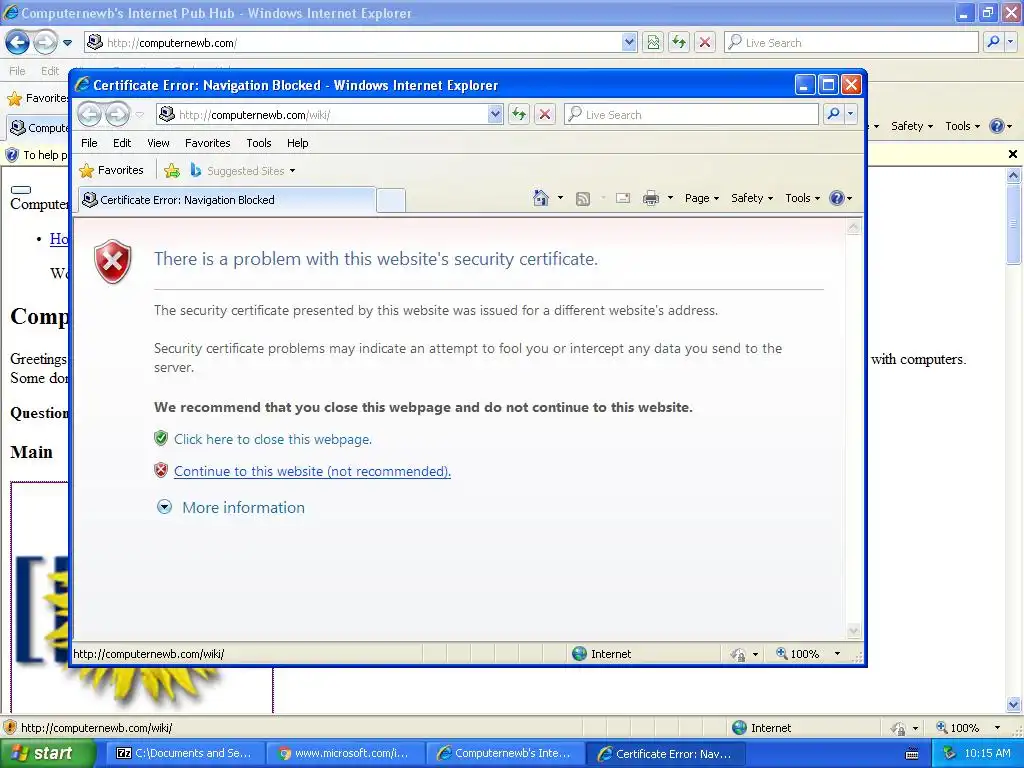Click the protected mode icon in the front window status bar
The width and height of the screenshot is (1024, 768).
click(738, 654)
